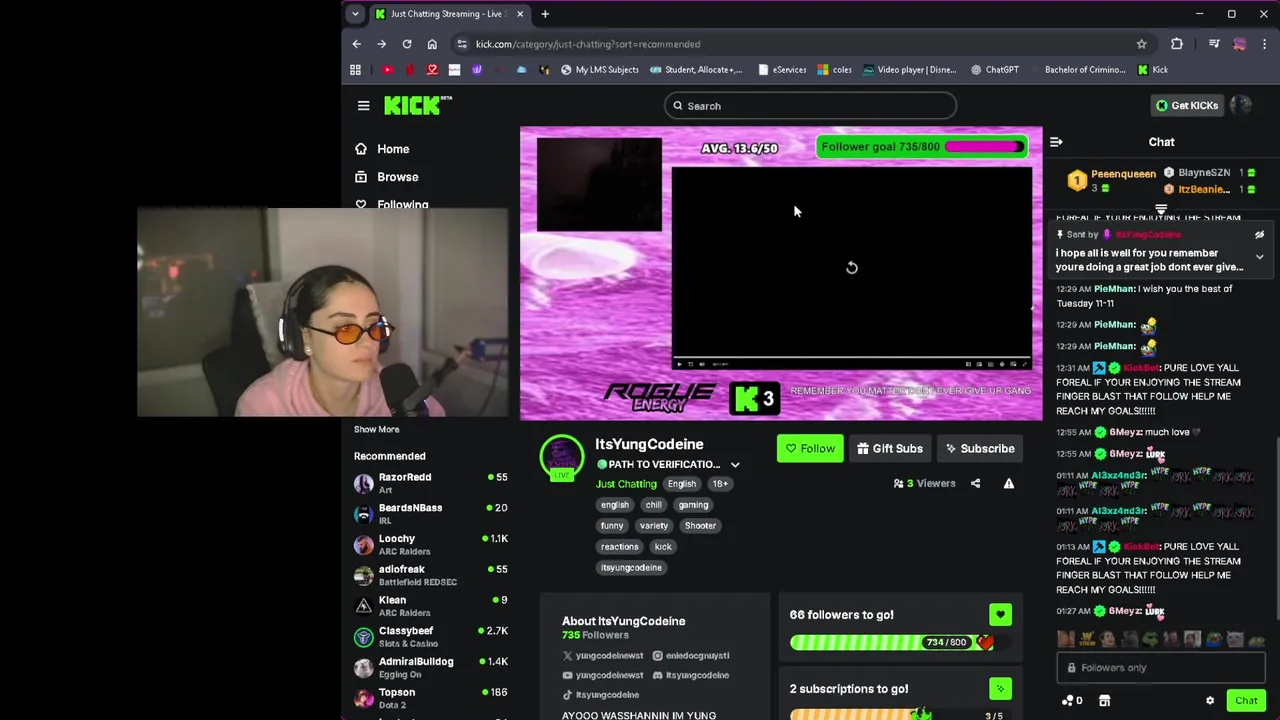The width and height of the screenshot is (1280, 720).
Task: Open BeardsNBass recommended channel
Action: click(430, 514)
